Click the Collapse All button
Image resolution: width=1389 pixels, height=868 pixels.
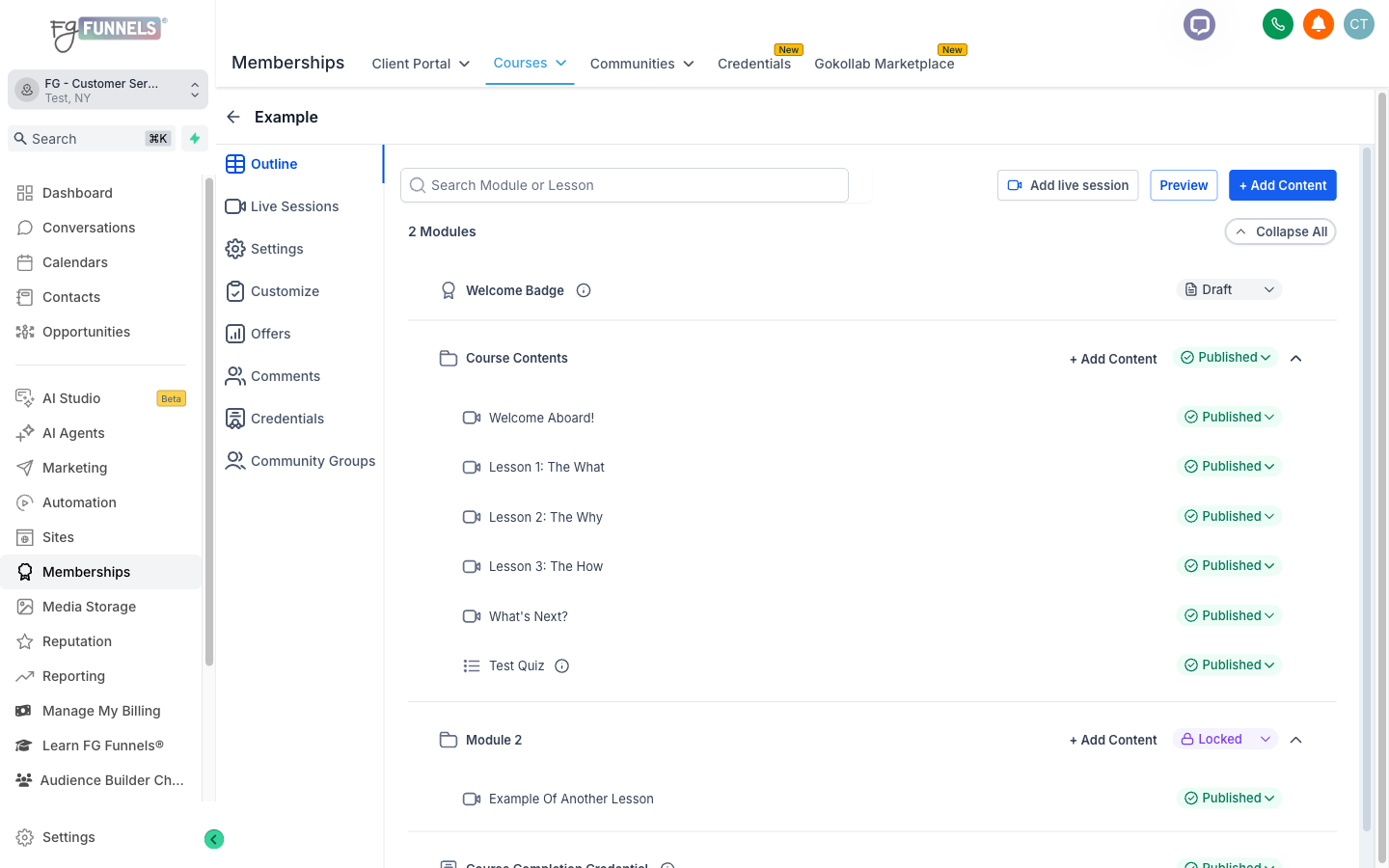1280,231
